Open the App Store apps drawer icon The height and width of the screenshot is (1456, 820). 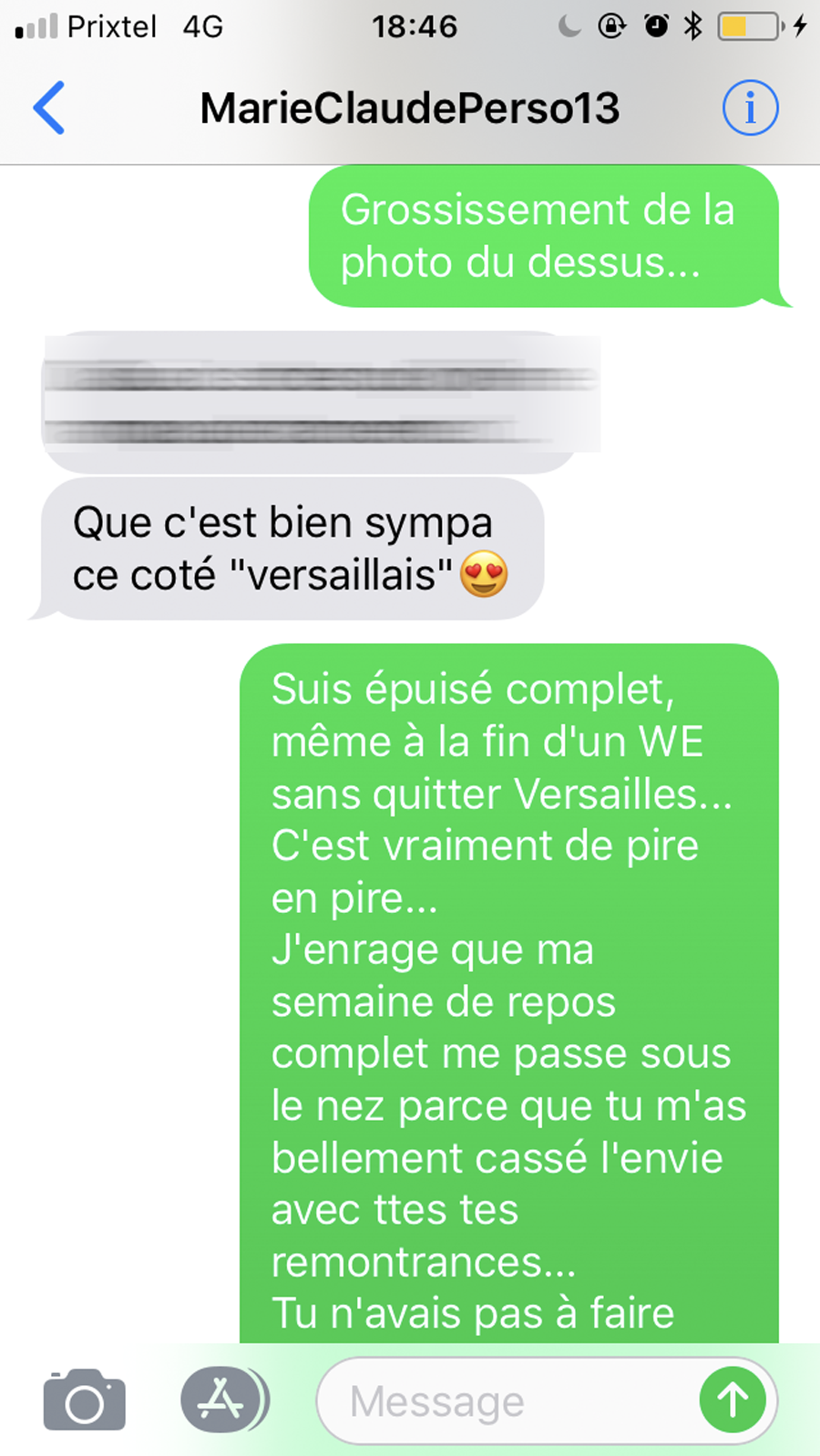tap(223, 1400)
